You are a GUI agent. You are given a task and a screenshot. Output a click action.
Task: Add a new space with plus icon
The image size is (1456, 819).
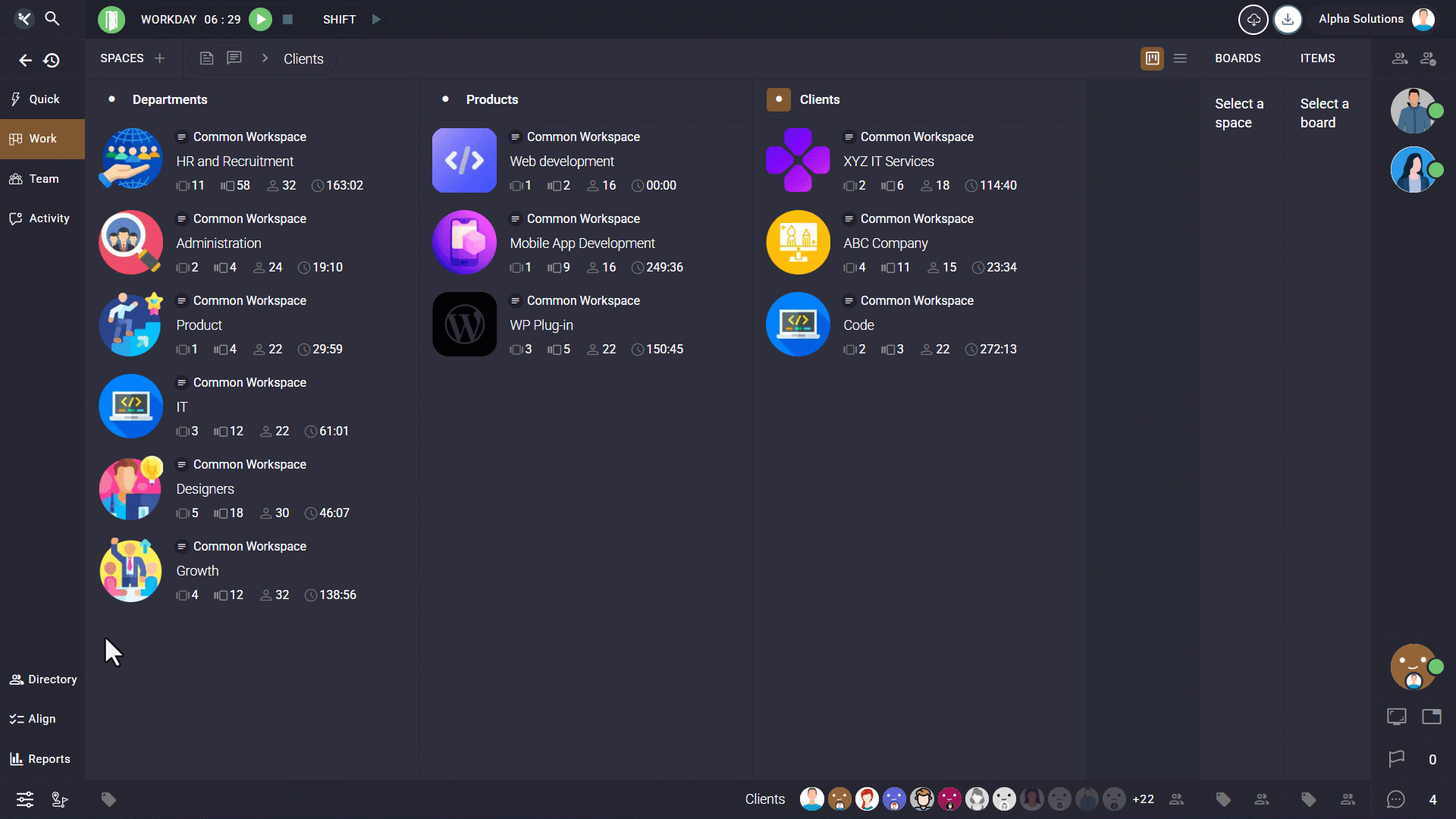coord(159,58)
